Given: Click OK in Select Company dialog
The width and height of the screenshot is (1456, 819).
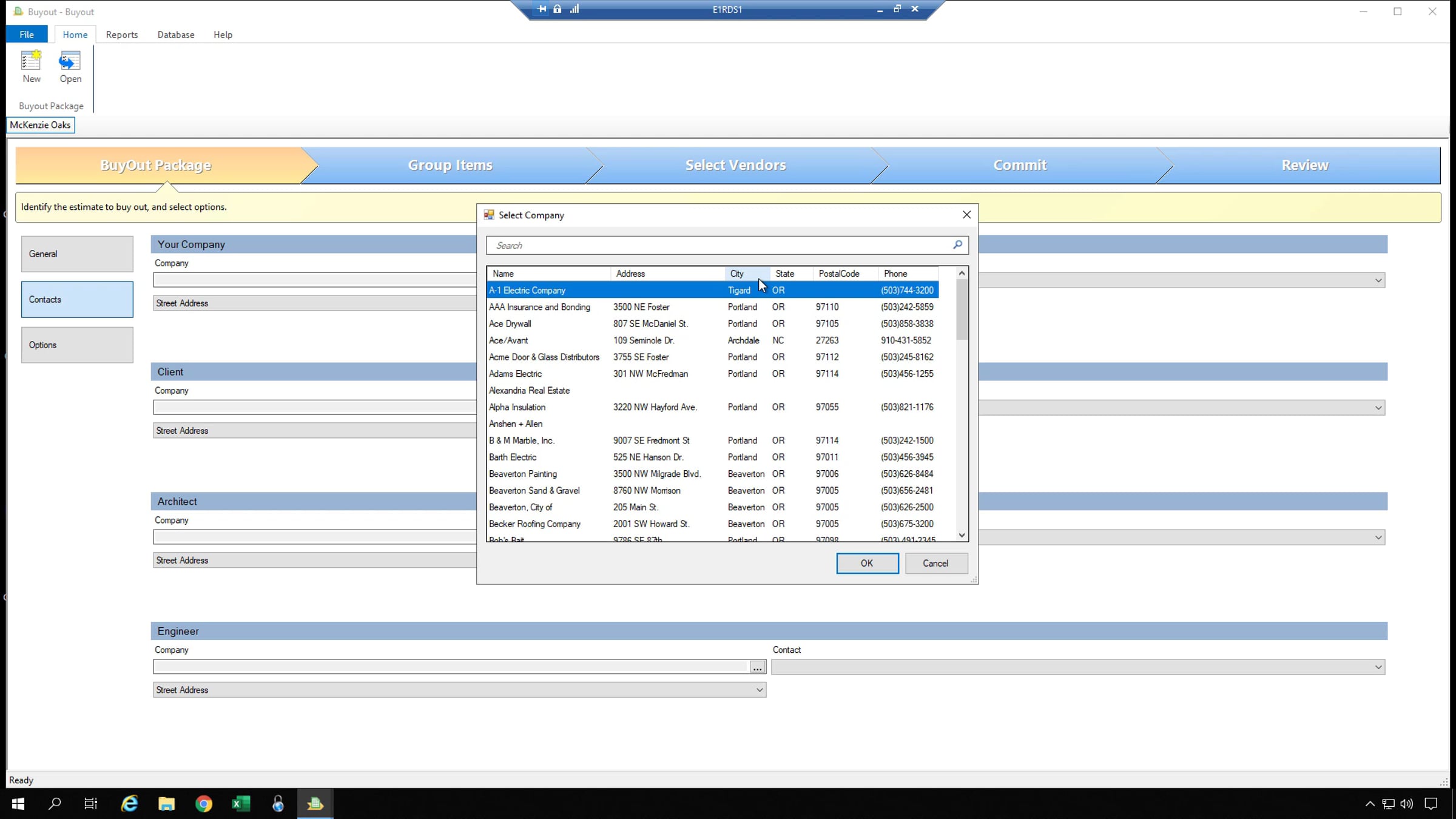Looking at the screenshot, I should click(x=867, y=563).
